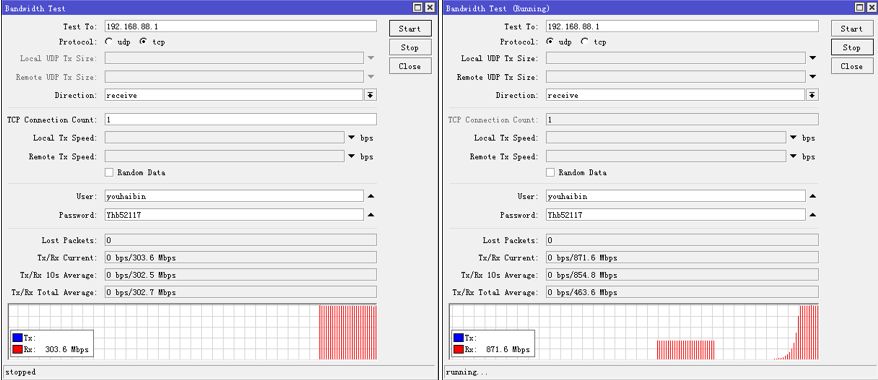
Task: Click Stop in the running Bandwidth Test window
Action: pos(851,48)
